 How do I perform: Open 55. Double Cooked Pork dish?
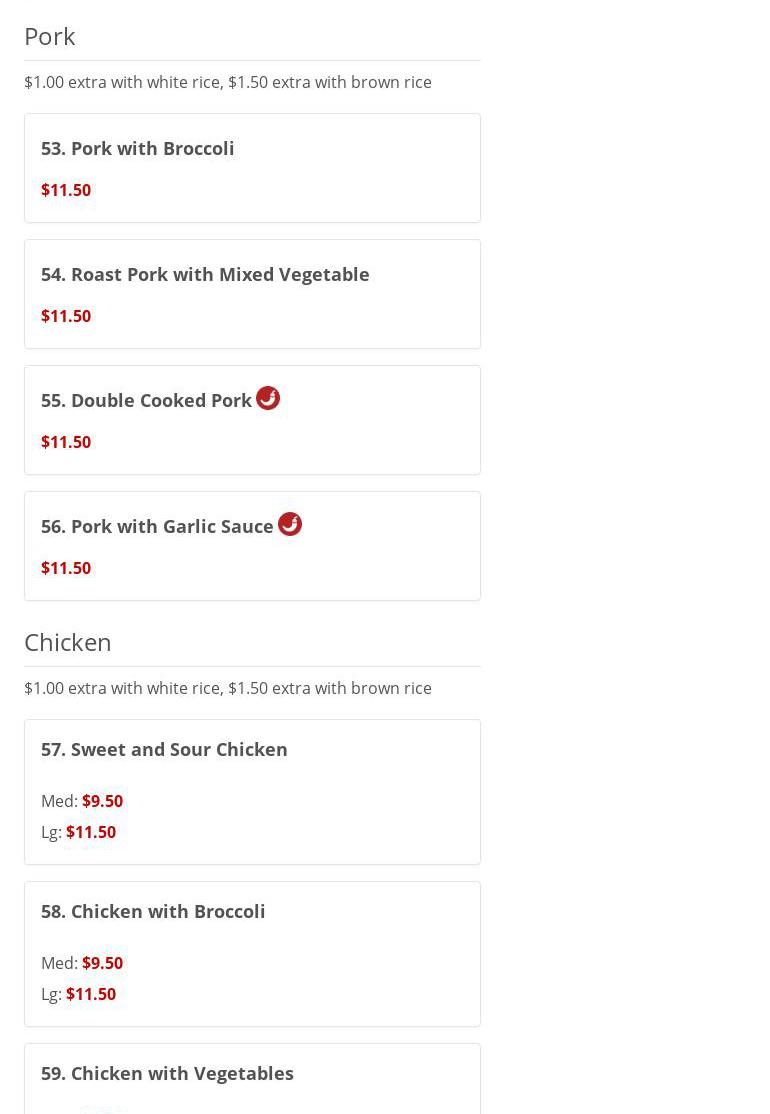[x=146, y=400]
